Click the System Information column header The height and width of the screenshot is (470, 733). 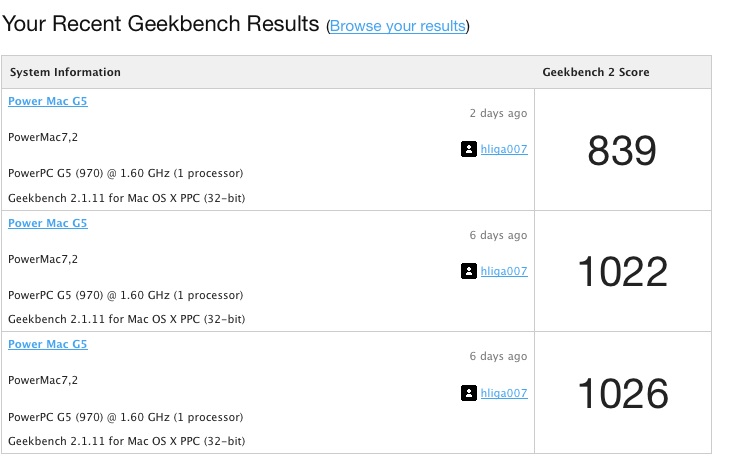(x=65, y=72)
